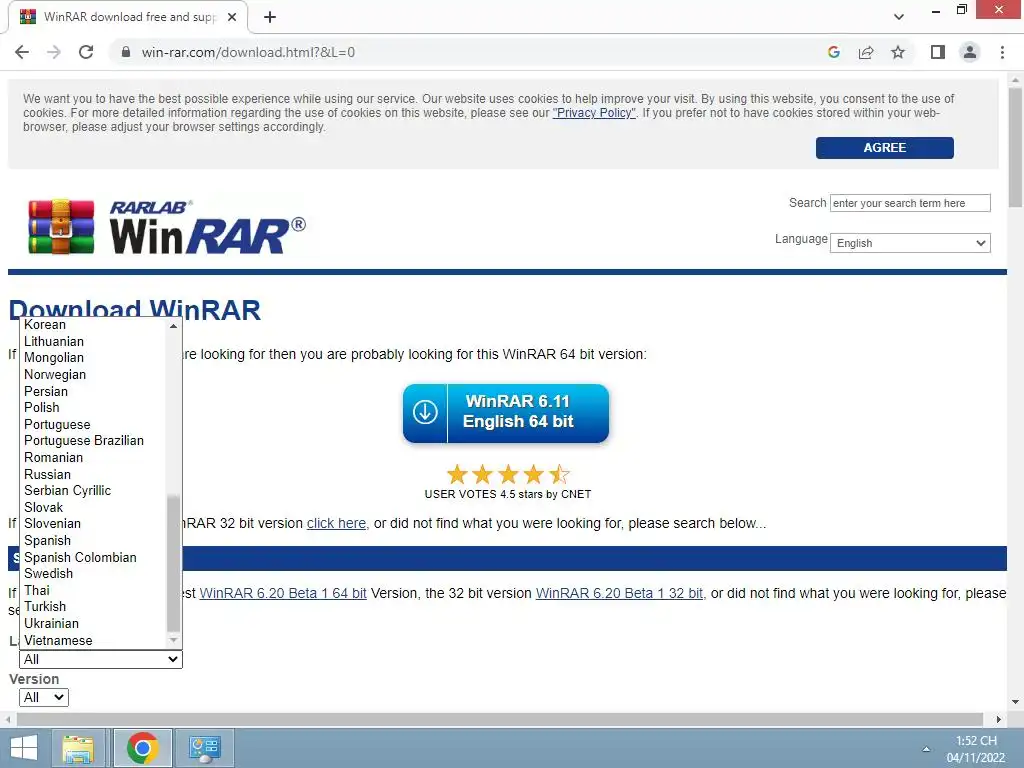Download WinRAR 6.11 English 64 bit
The width and height of the screenshot is (1024, 768).
pyautogui.click(x=505, y=413)
